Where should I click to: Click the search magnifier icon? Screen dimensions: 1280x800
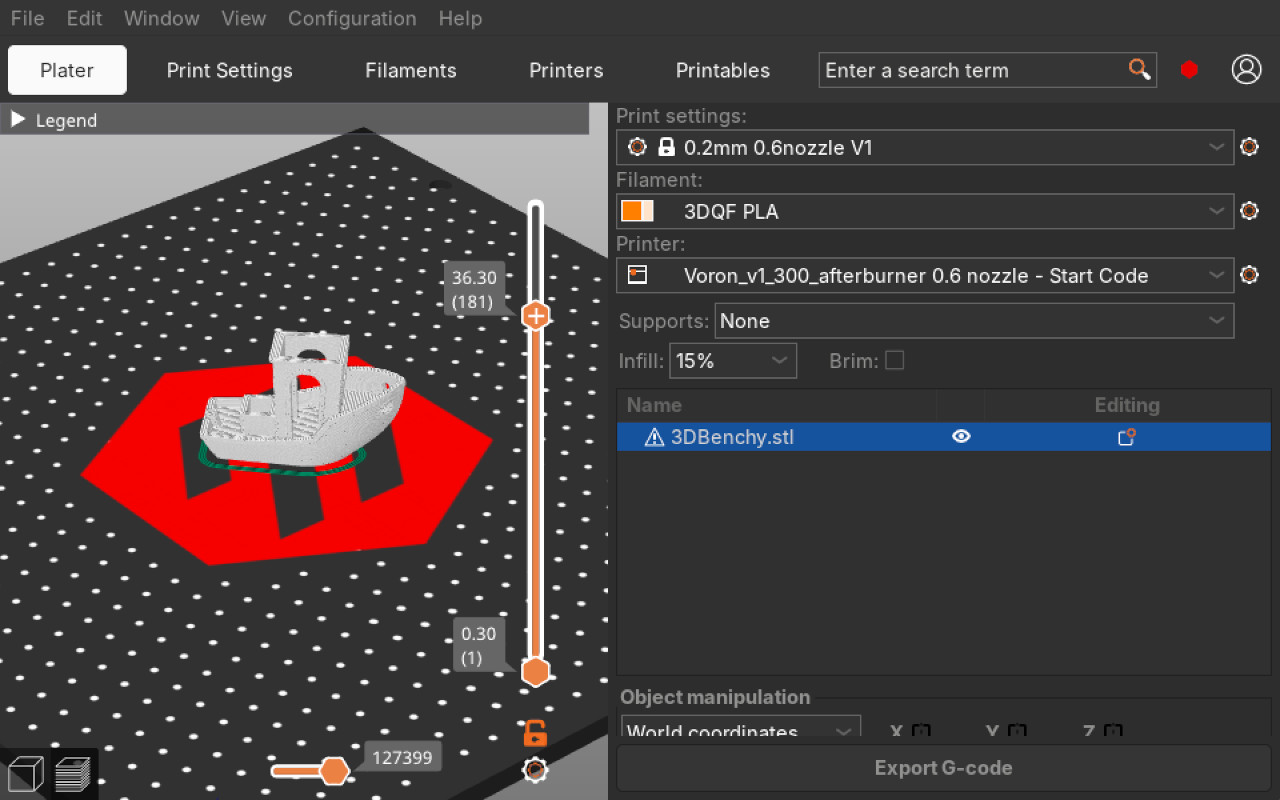click(x=1139, y=70)
